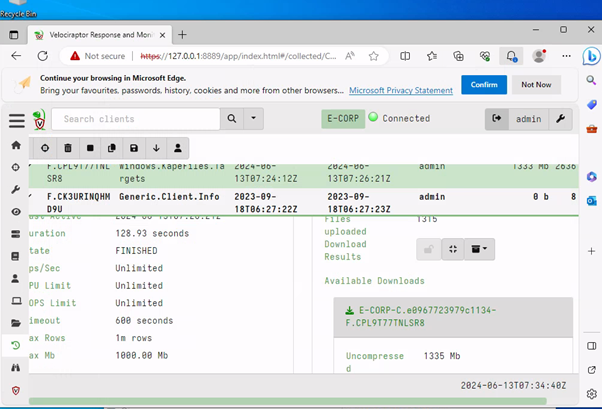This screenshot has height=409, width=602.
Task: Open Collected Artifacts history sidebar icon
Action: click(x=16, y=345)
